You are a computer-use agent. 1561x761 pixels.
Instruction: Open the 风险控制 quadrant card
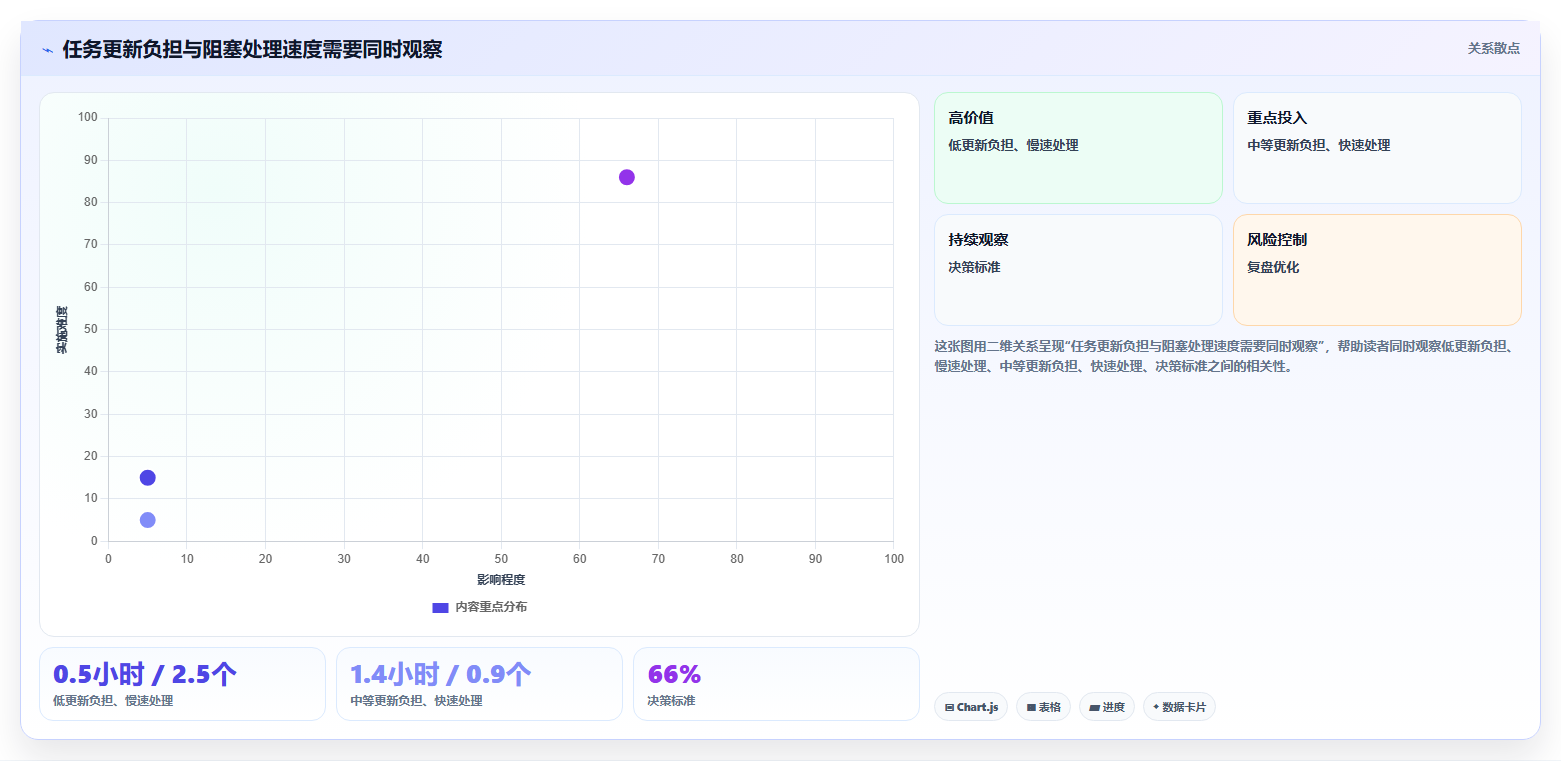[1377, 270]
